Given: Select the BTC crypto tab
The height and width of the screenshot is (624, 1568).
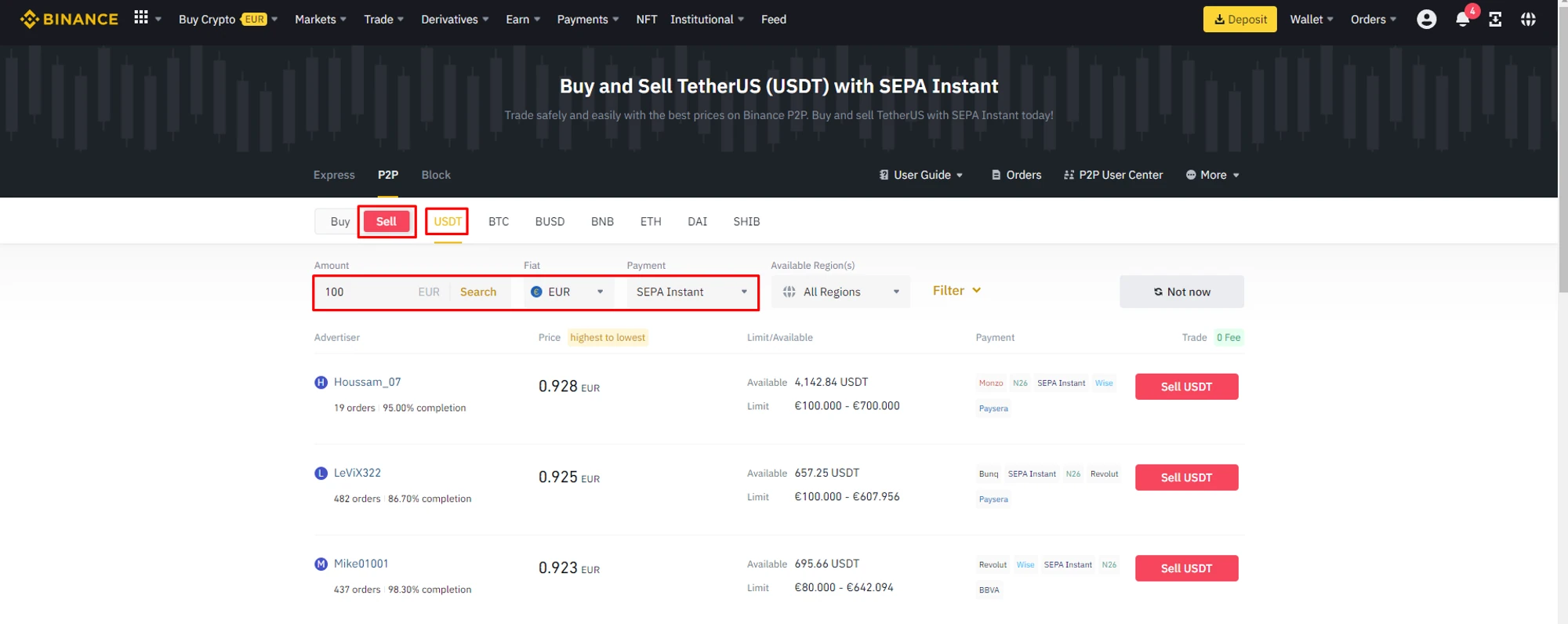Looking at the screenshot, I should [x=499, y=222].
